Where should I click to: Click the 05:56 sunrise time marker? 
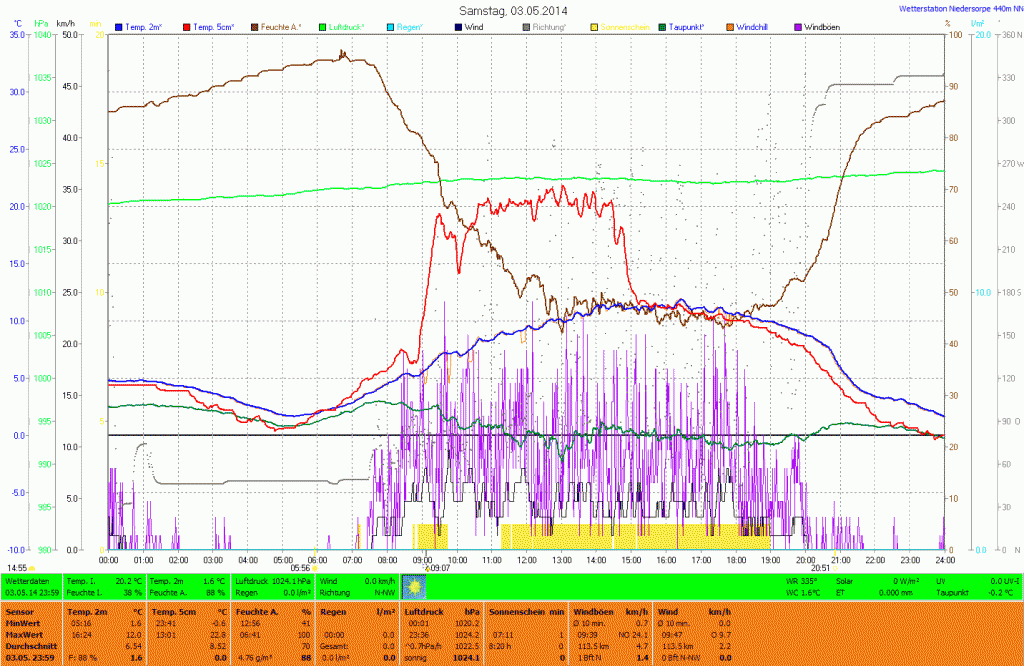pyautogui.click(x=300, y=568)
